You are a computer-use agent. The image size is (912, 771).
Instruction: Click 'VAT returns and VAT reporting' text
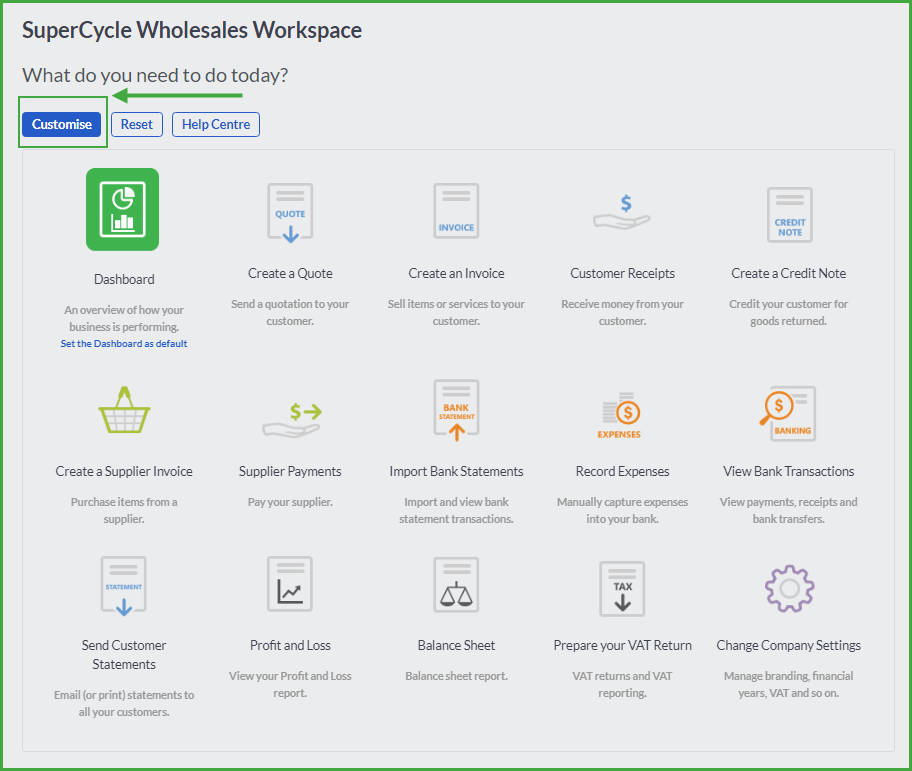pos(622,684)
